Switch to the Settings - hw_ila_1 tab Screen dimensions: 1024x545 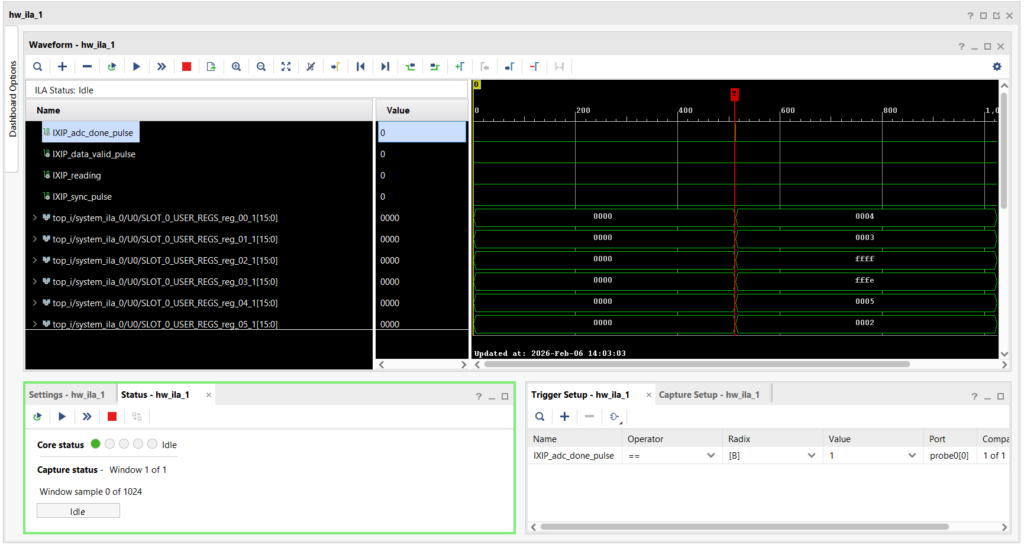67,395
